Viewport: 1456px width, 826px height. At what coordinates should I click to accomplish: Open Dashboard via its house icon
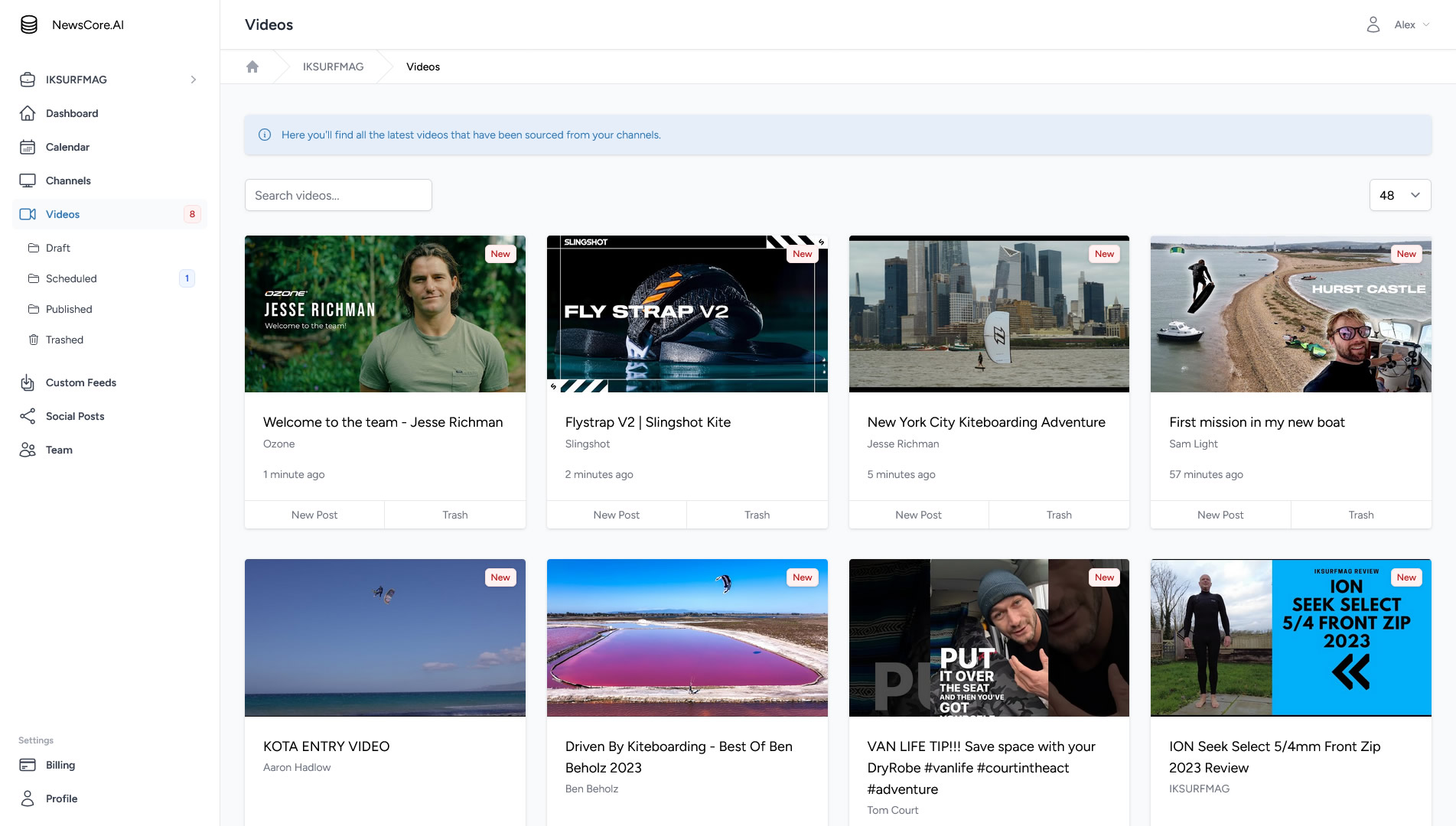point(28,113)
